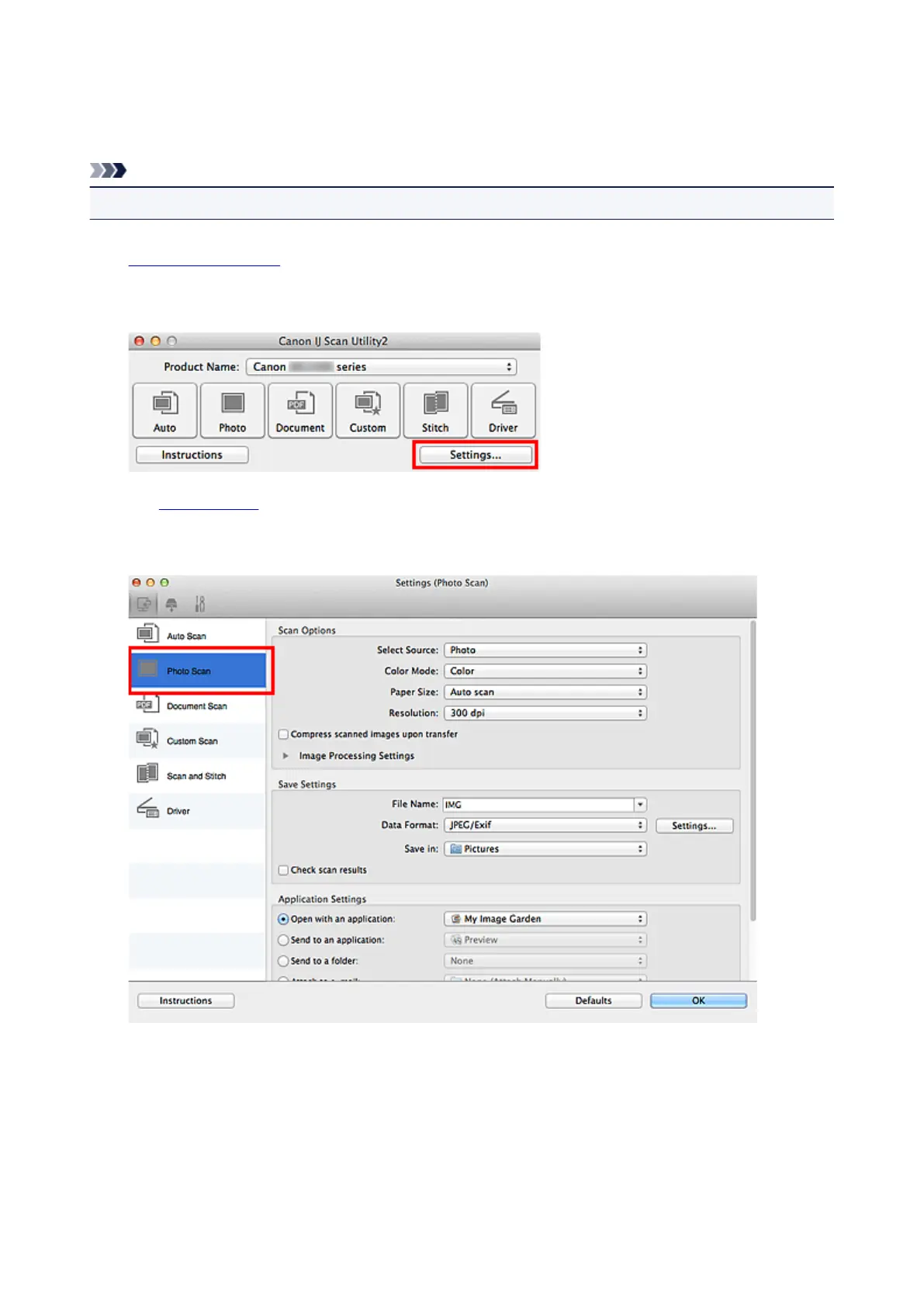Viewport: 924px width, 1307px height.
Task: Click the Stitch icon in Scan Utility2
Action: tap(435, 411)
